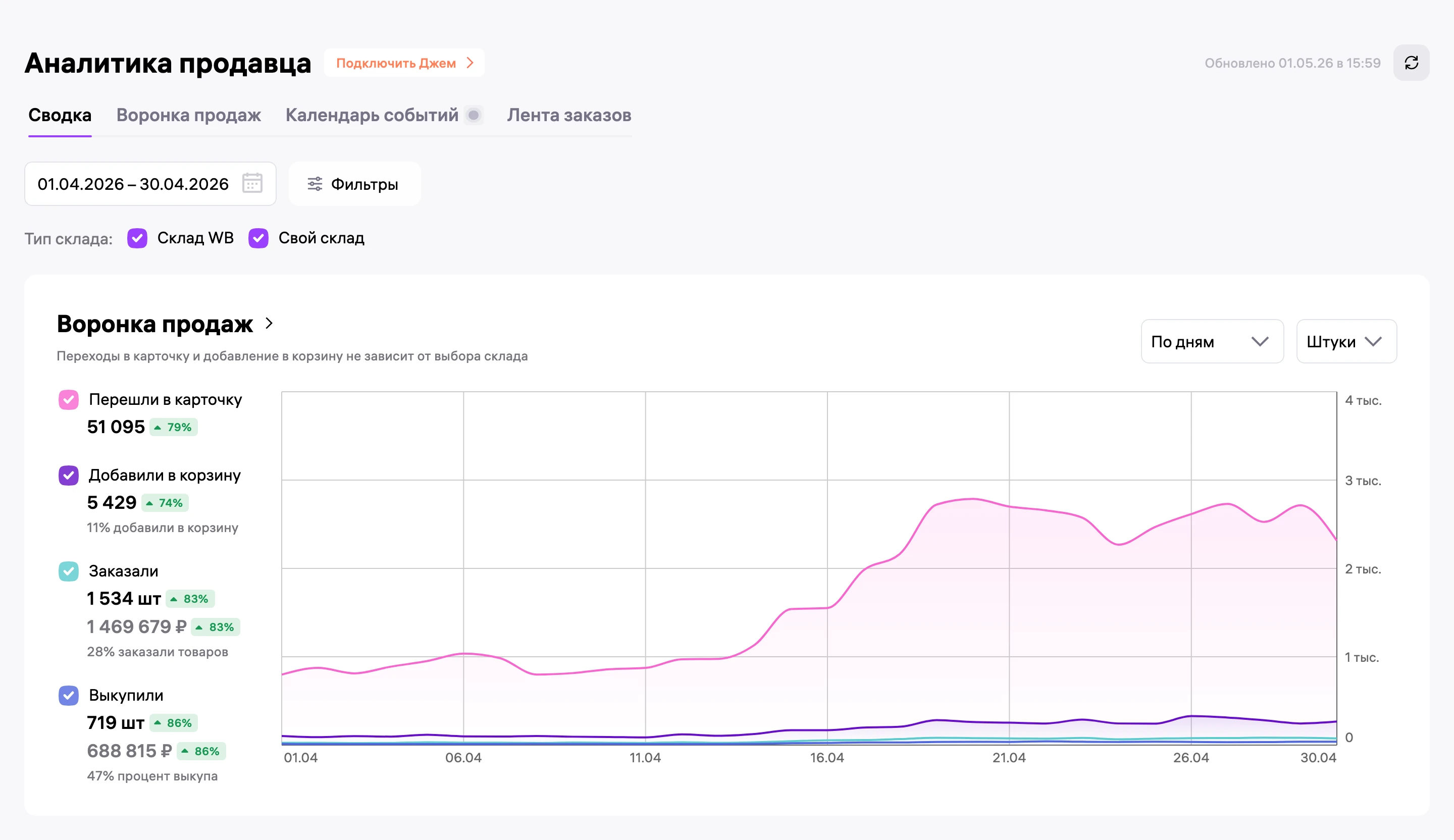1454x840 pixels.
Task: Open the Лента заказов tab
Action: click(x=569, y=116)
